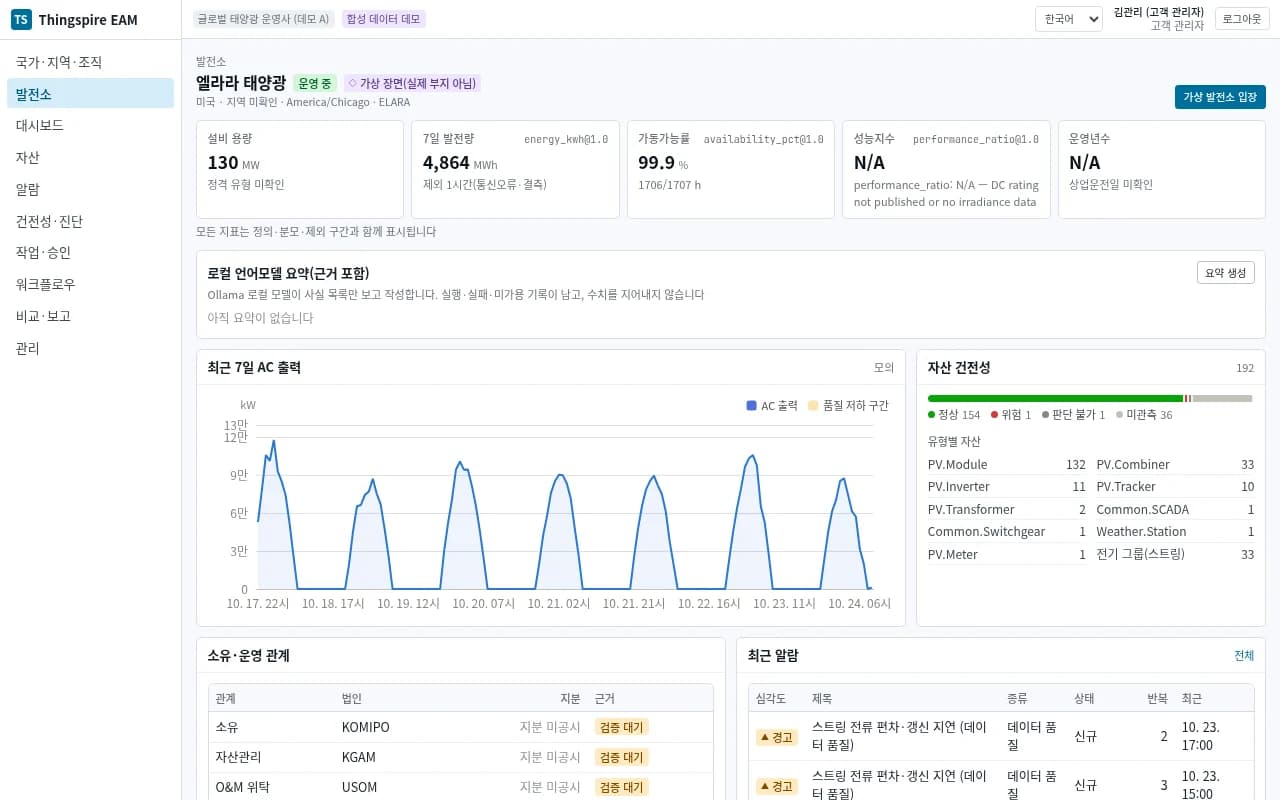The width and height of the screenshot is (1280, 800).
Task: Click the Weather.Station asset type row
Action: (1175, 532)
